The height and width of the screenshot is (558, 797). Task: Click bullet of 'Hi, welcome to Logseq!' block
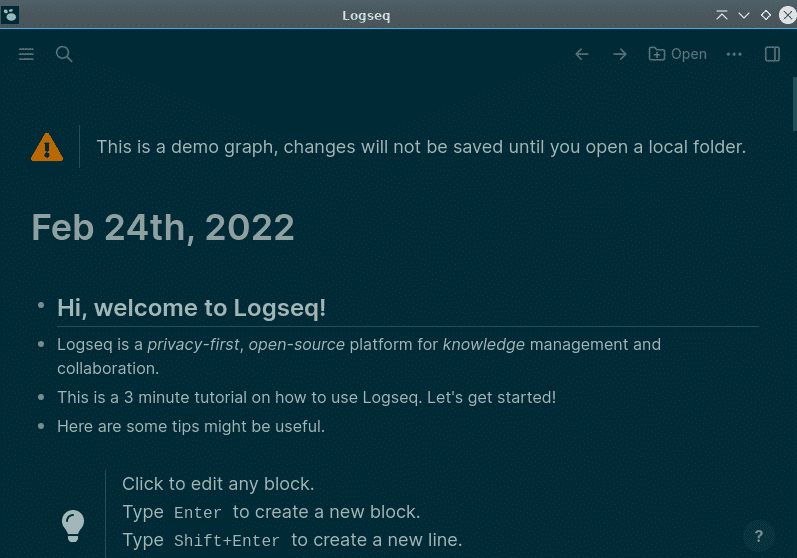point(41,305)
